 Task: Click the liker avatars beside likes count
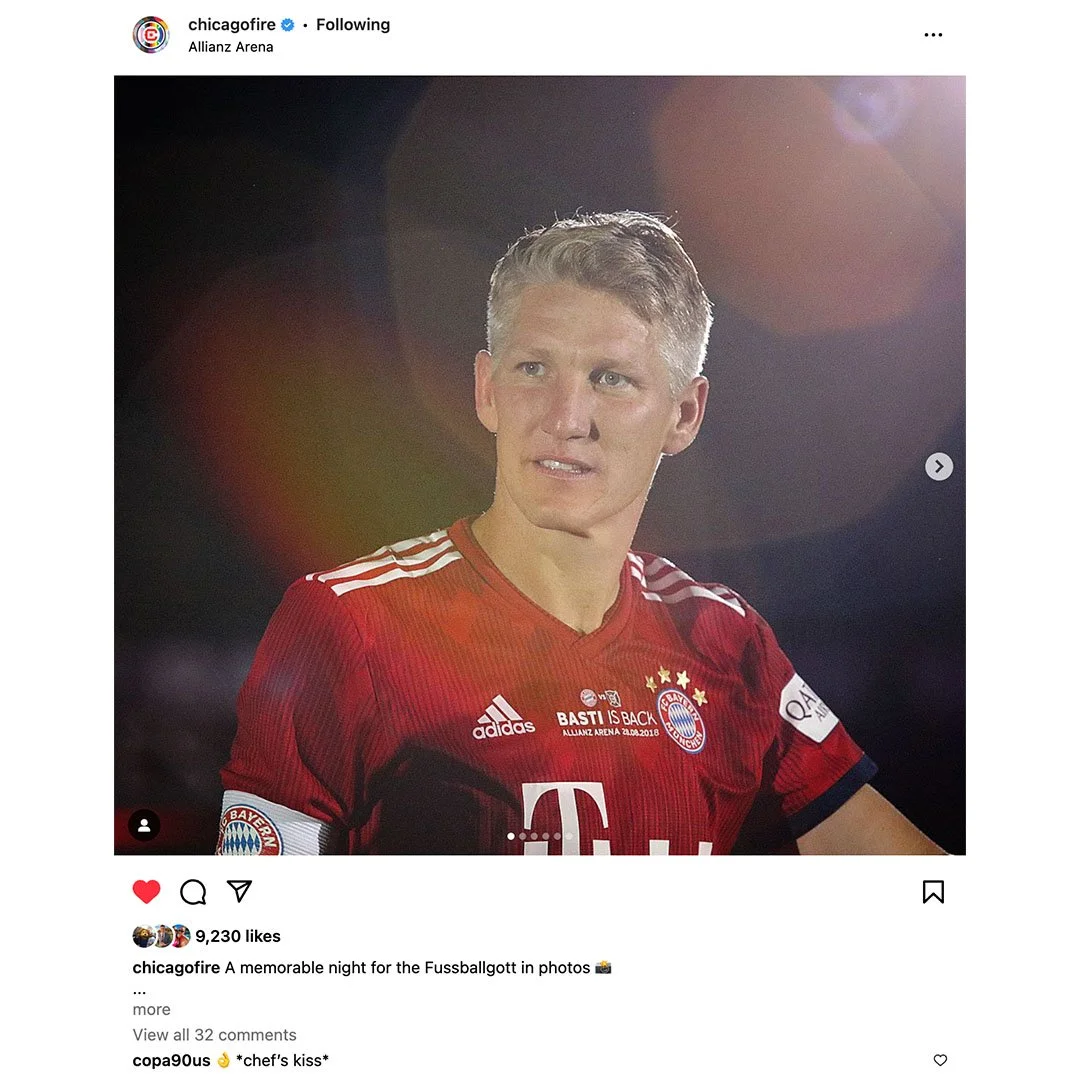161,936
